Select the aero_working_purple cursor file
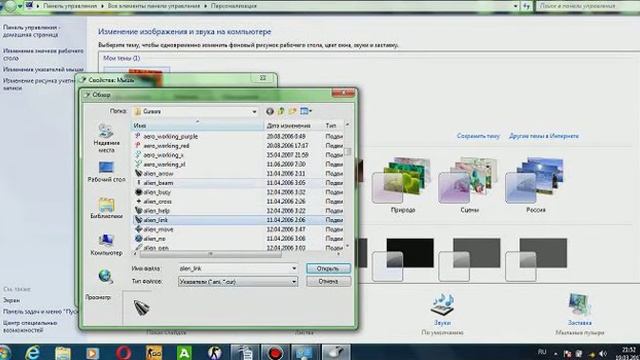The width and height of the screenshot is (640, 360). [170, 136]
